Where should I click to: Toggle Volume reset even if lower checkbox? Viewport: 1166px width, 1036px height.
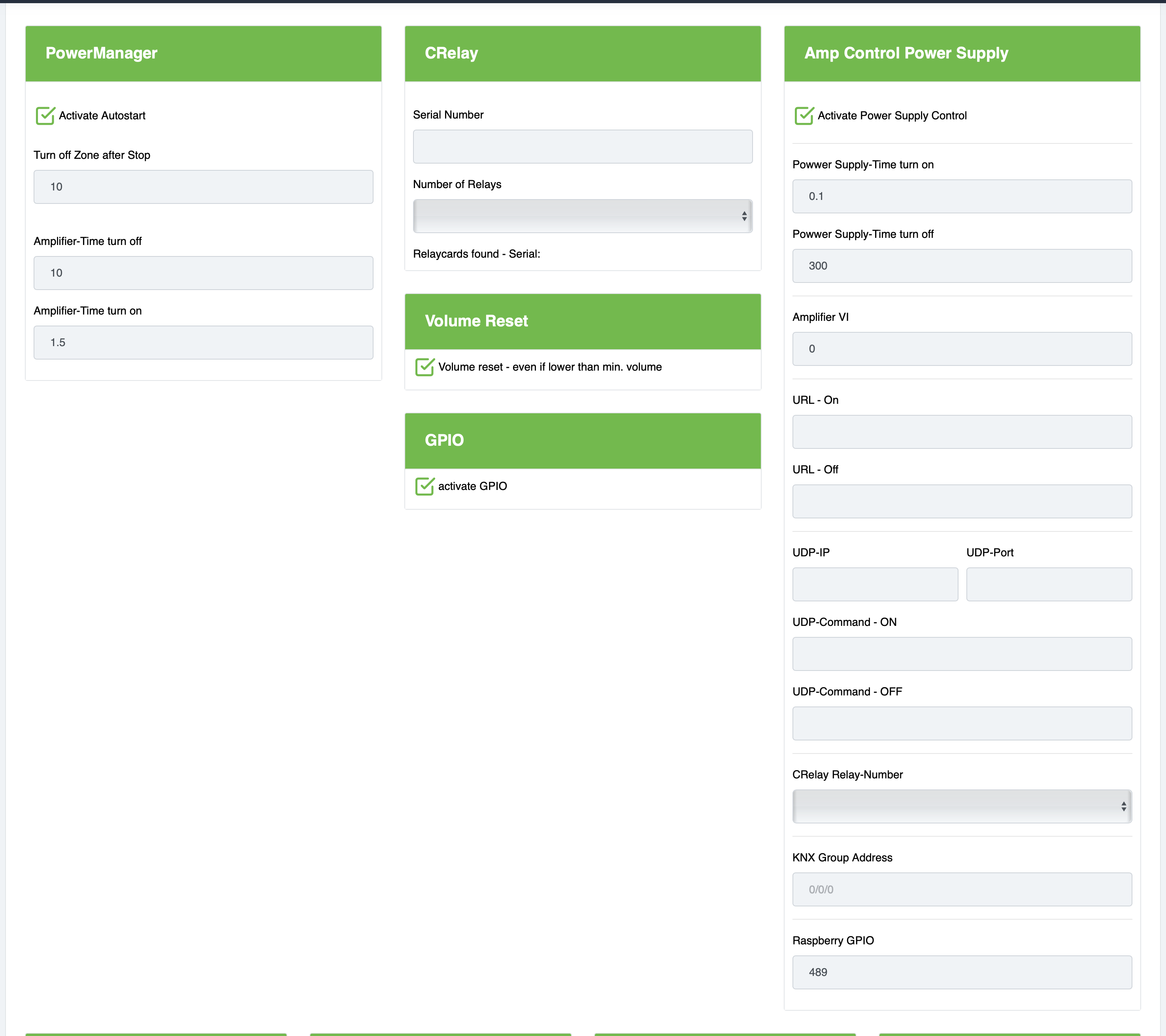pyautogui.click(x=425, y=367)
